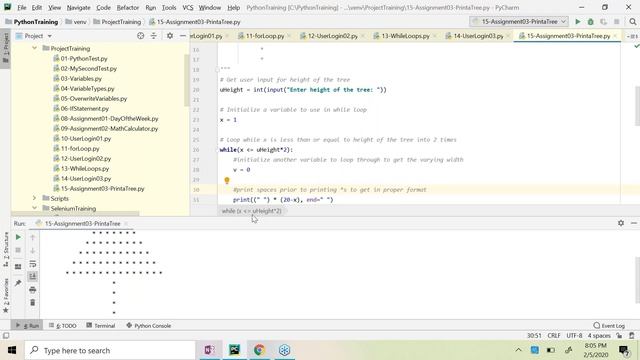The image size is (640, 360).
Task: Collapse all in Project panel
Action: (153, 36)
